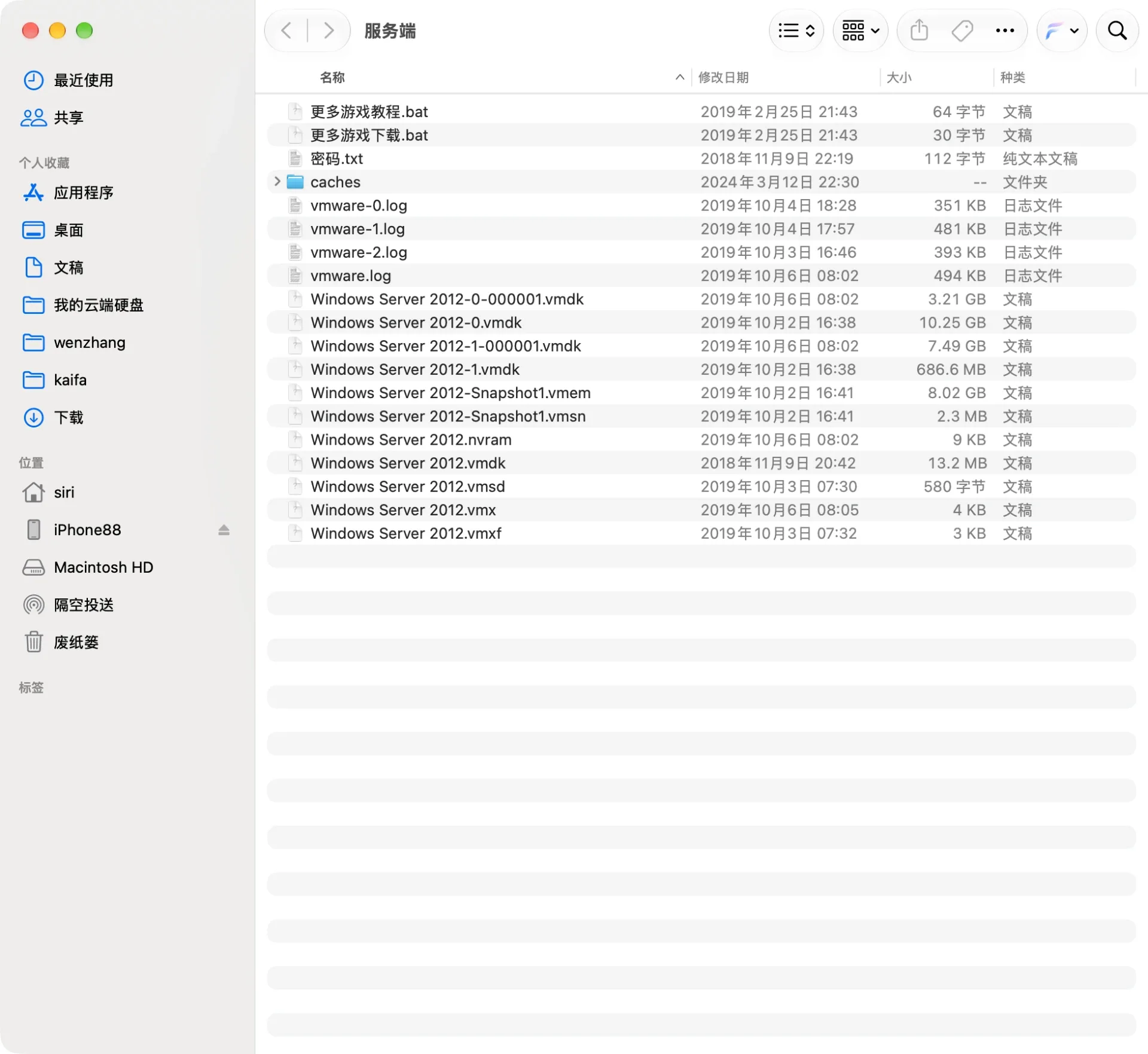Sort by the 名称 column header
The height and width of the screenshot is (1054, 1148).
[332, 78]
